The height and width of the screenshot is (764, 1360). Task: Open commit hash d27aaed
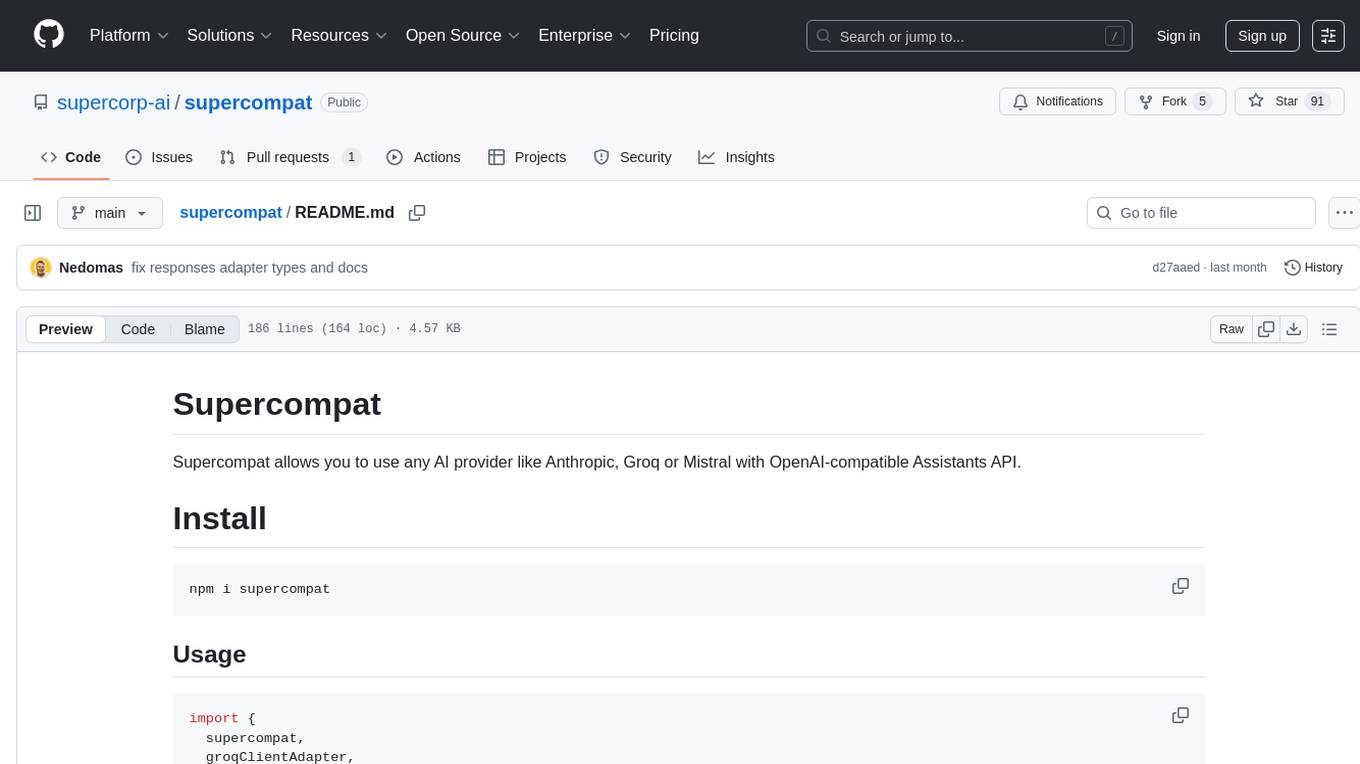pos(1177,268)
